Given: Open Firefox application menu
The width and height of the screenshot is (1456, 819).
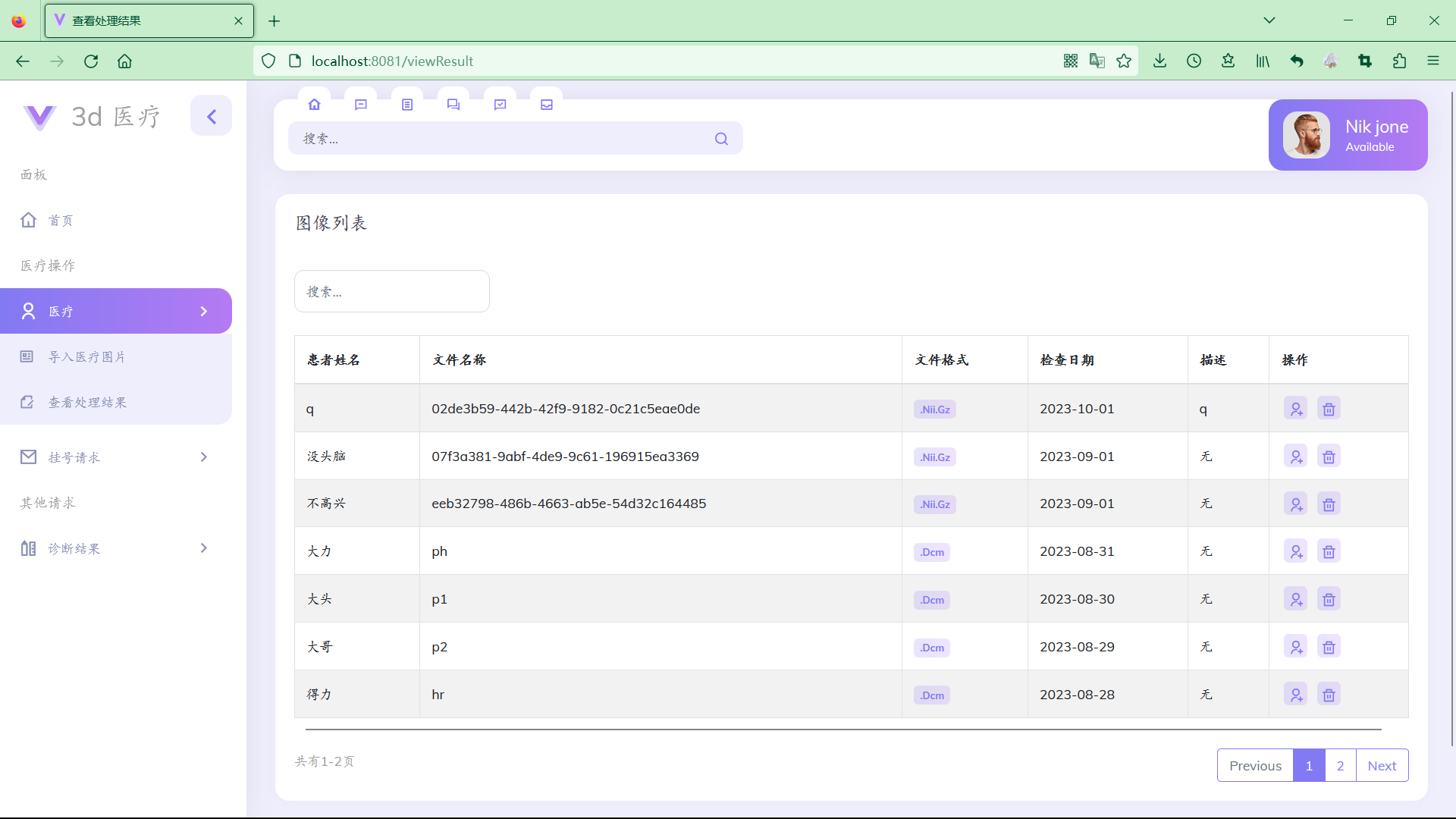Looking at the screenshot, I should pos(1433,61).
